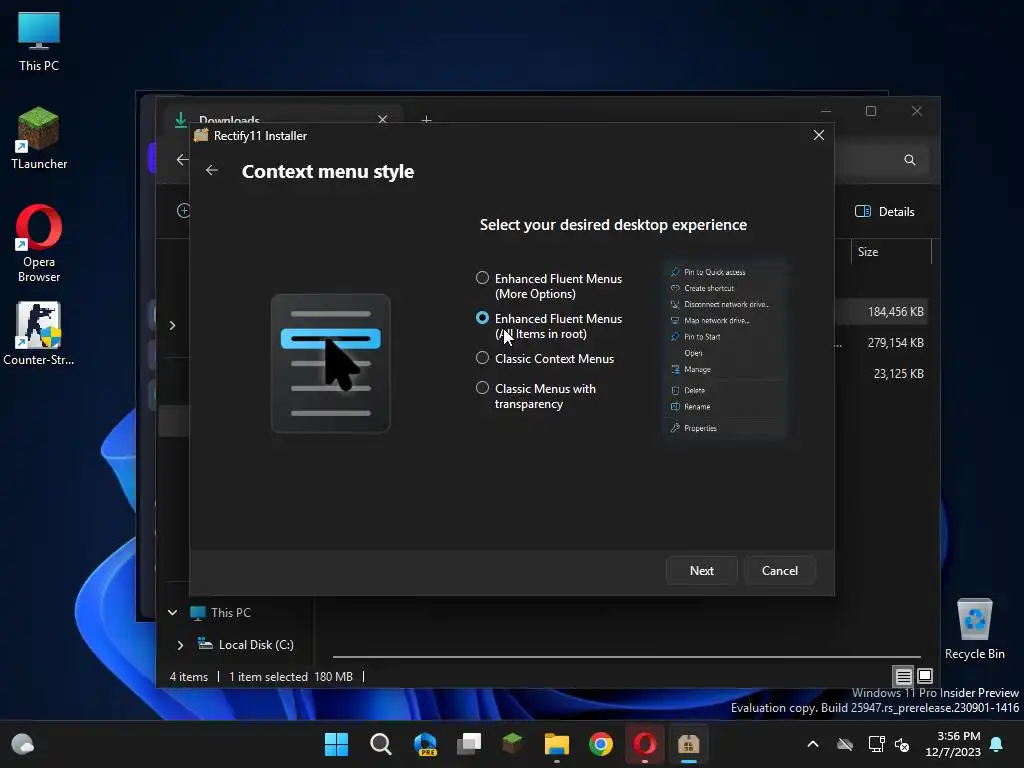The image size is (1024, 768).
Task: Click muted volume tray icon
Action: click(902, 744)
